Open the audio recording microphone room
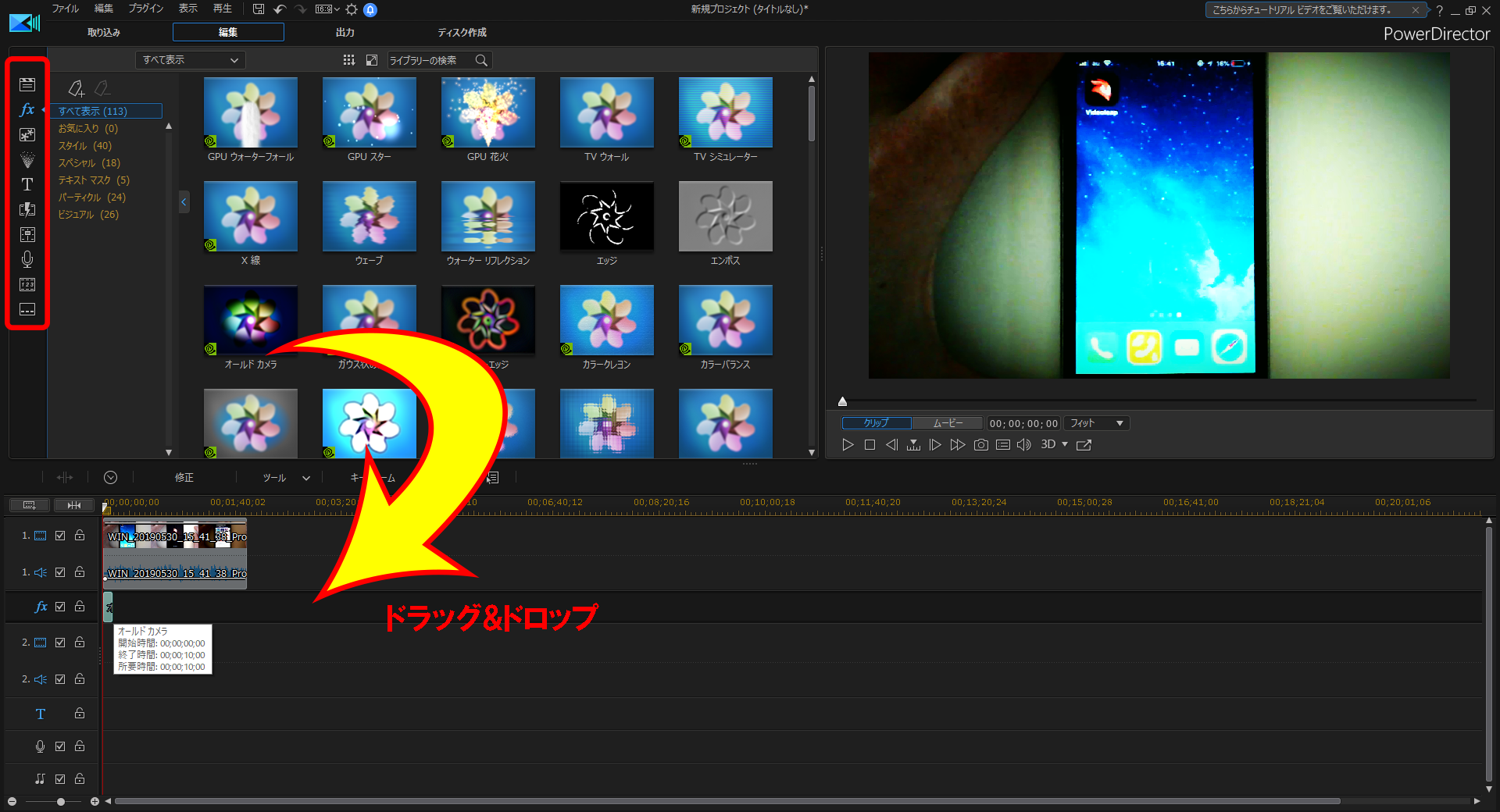The height and width of the screenshot is (812, 1500). pos(27,259)
